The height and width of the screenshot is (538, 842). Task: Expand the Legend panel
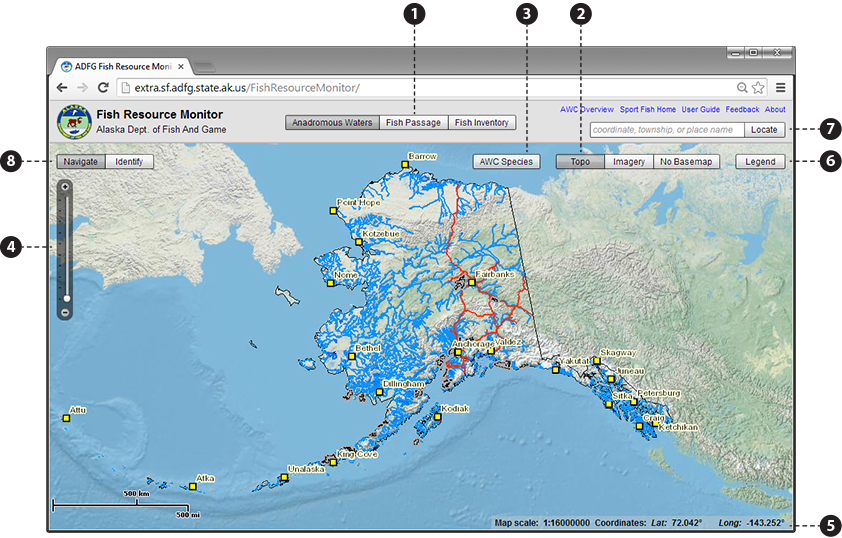point(760,161)
